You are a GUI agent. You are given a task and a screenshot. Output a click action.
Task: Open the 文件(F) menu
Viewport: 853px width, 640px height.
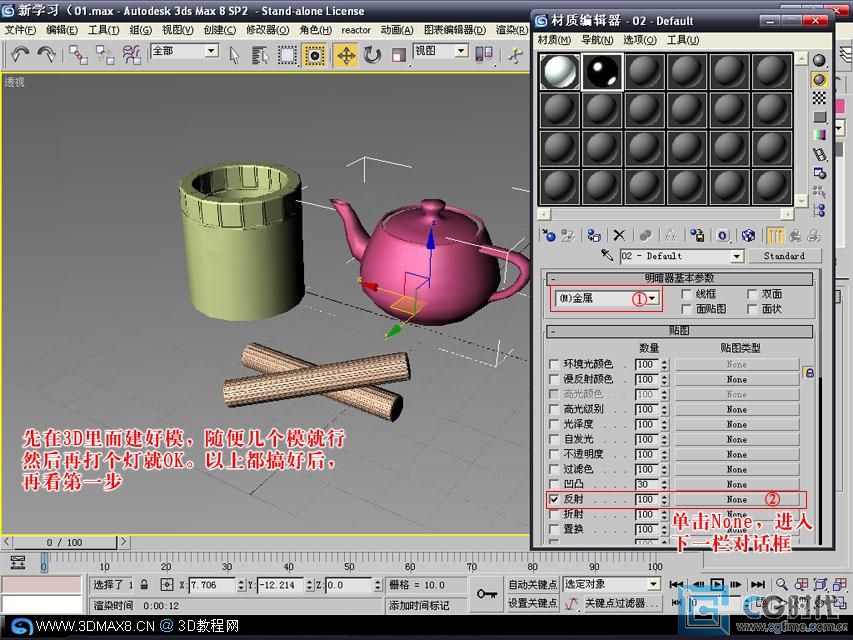click(20, 30)
